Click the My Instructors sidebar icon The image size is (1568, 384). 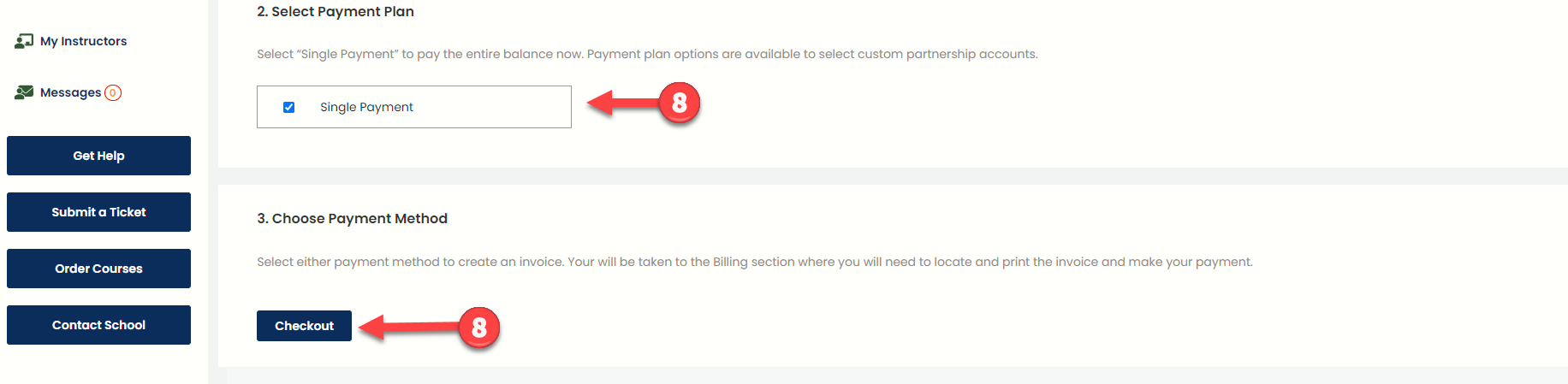pyautogui.click(x=24, y=41)
